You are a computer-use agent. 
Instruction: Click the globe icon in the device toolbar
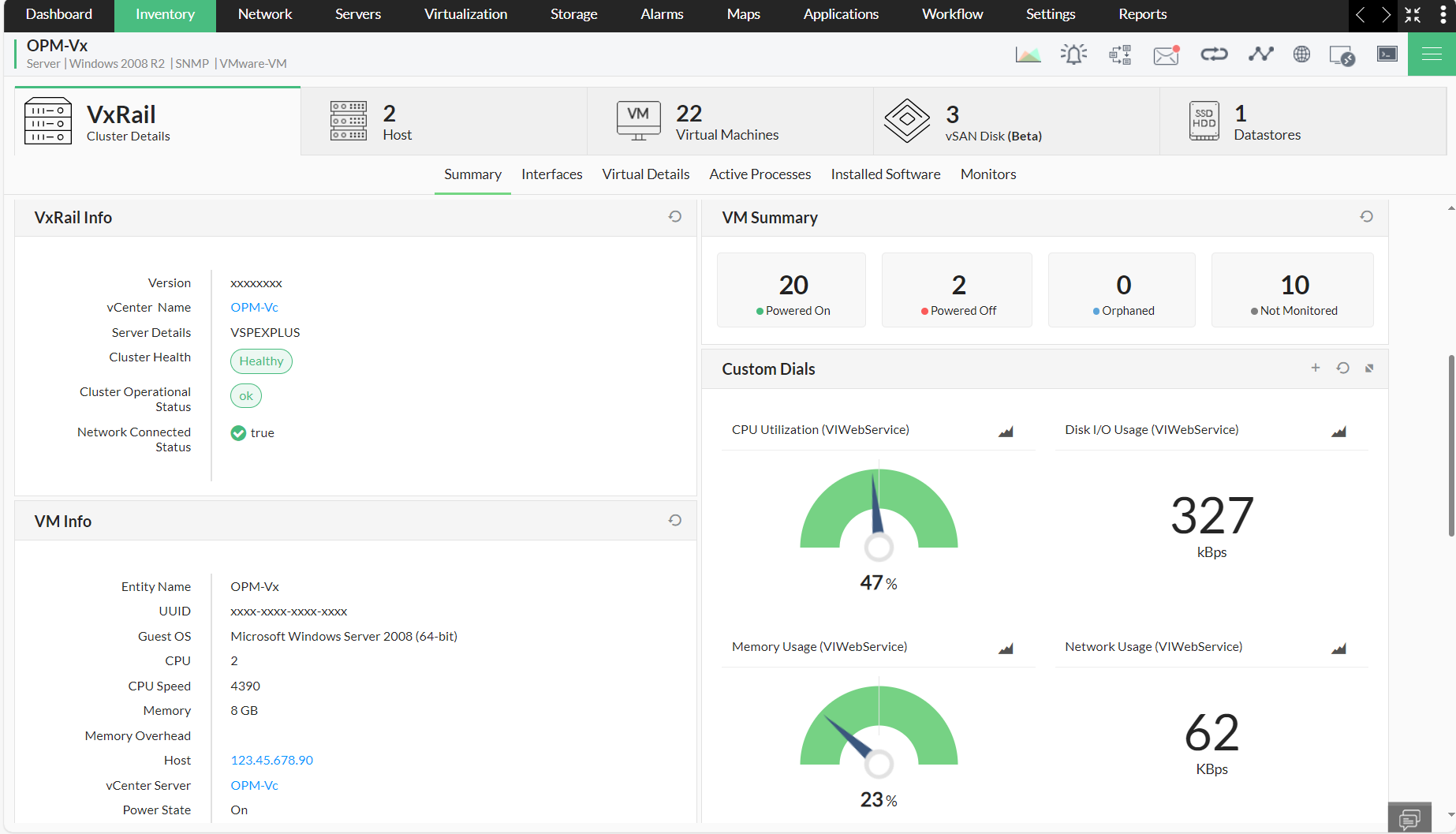pyautogui.click(x=1301, y=54)
